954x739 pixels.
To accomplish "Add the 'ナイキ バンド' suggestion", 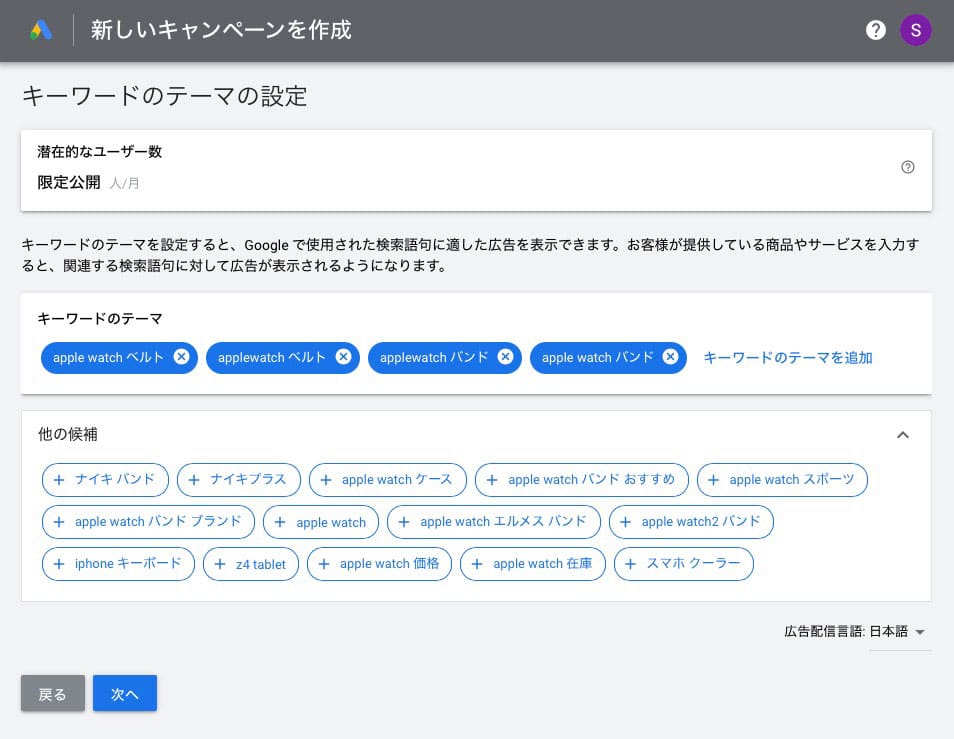I will [105, 480].
